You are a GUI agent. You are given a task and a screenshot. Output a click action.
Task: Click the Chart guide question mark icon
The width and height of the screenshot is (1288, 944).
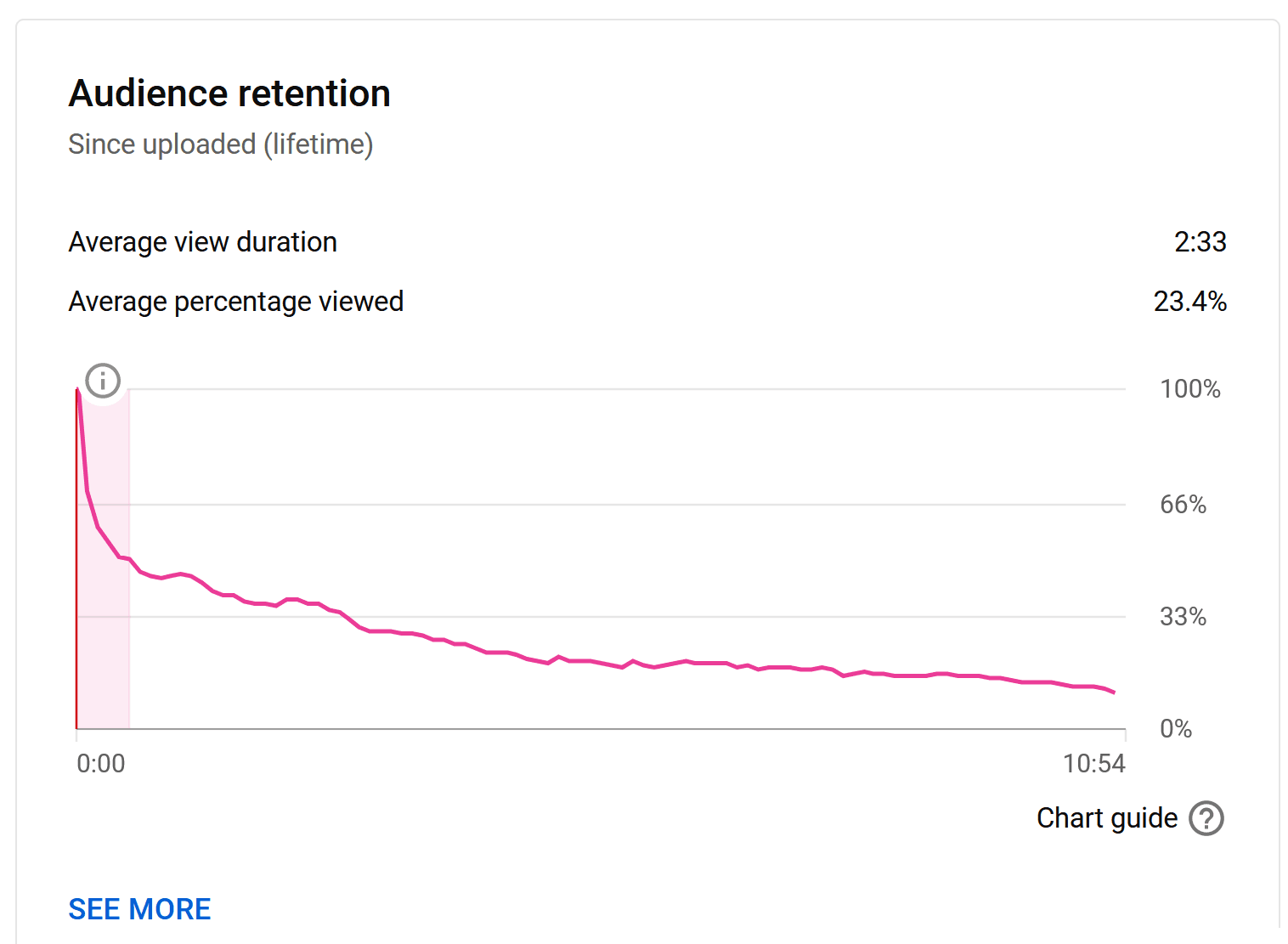1206,818
